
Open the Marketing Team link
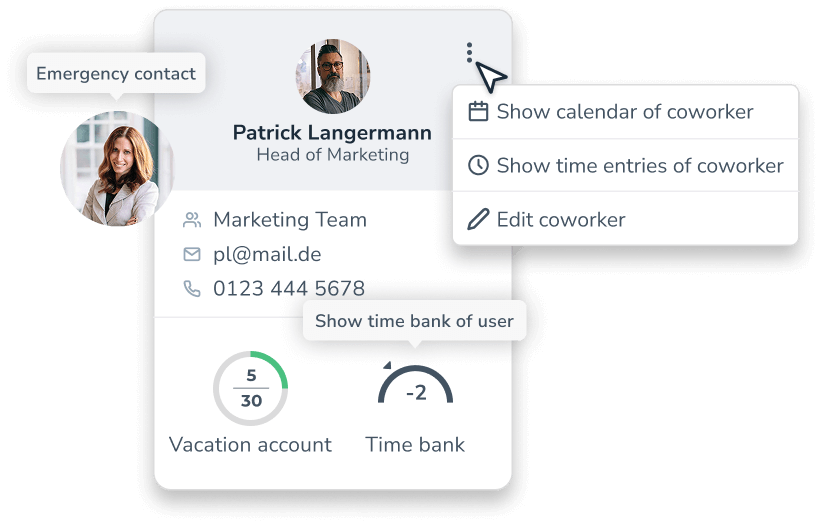pyautogui.click(x=289, y=220)
